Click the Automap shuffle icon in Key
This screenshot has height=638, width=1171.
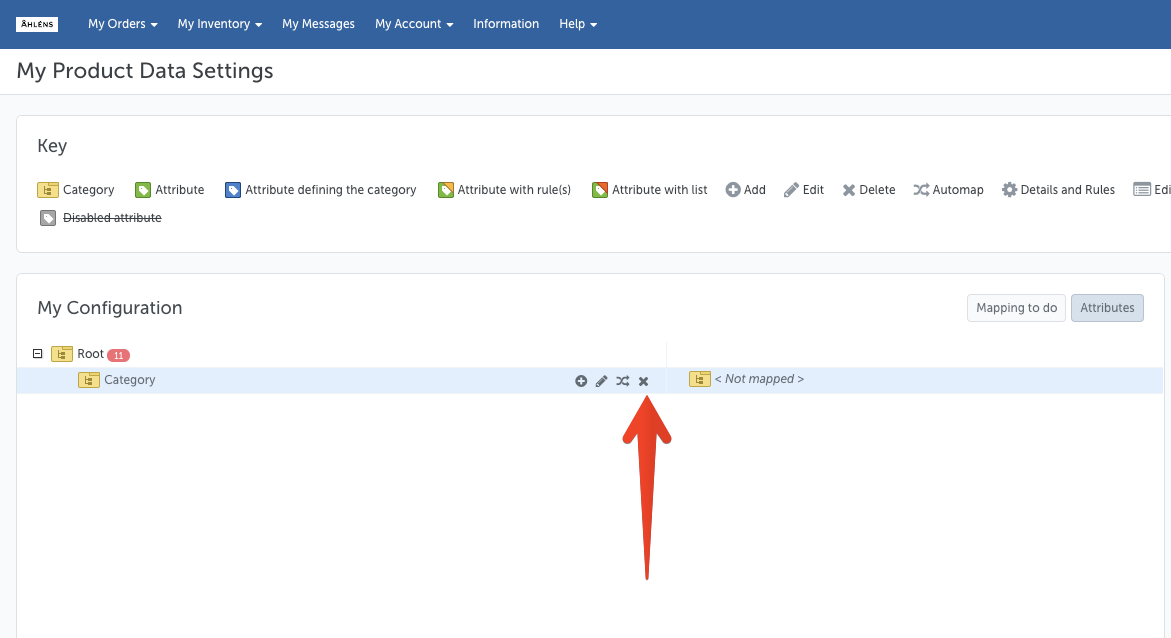pos(921,190)
